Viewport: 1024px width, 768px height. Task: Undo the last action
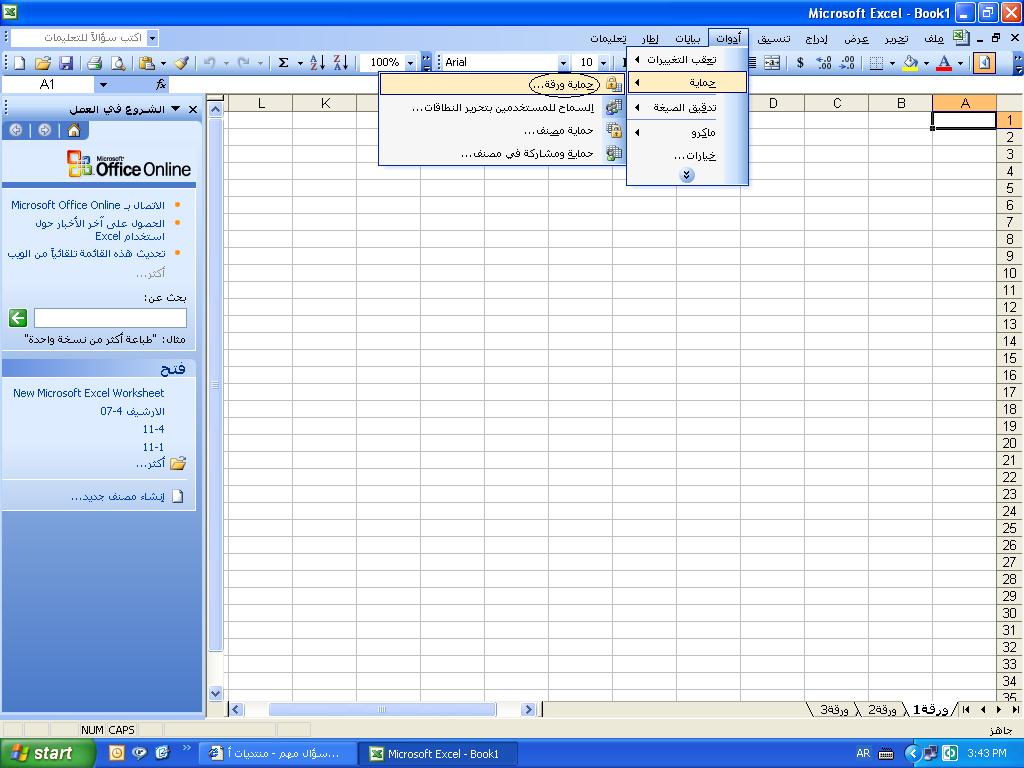click(210, 63)
